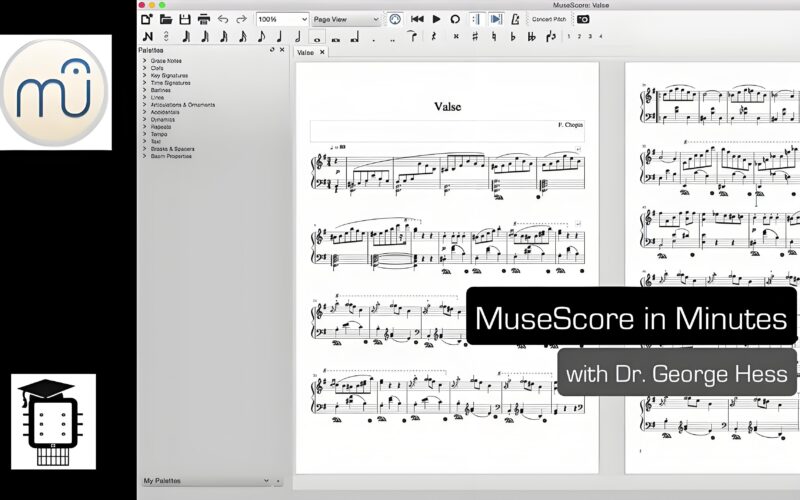Select the double whole note duration

click(336, 38)
